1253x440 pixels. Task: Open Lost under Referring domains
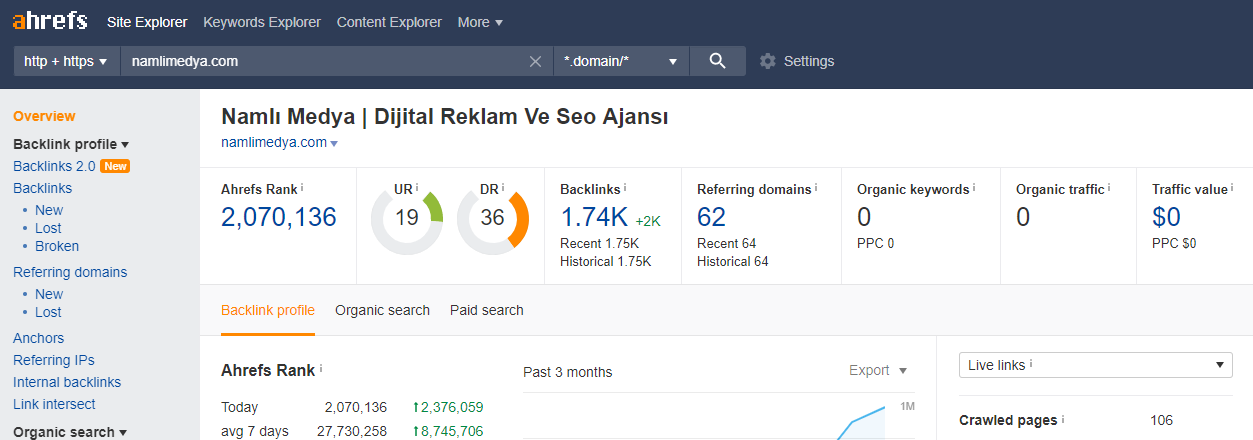[48, 312]
